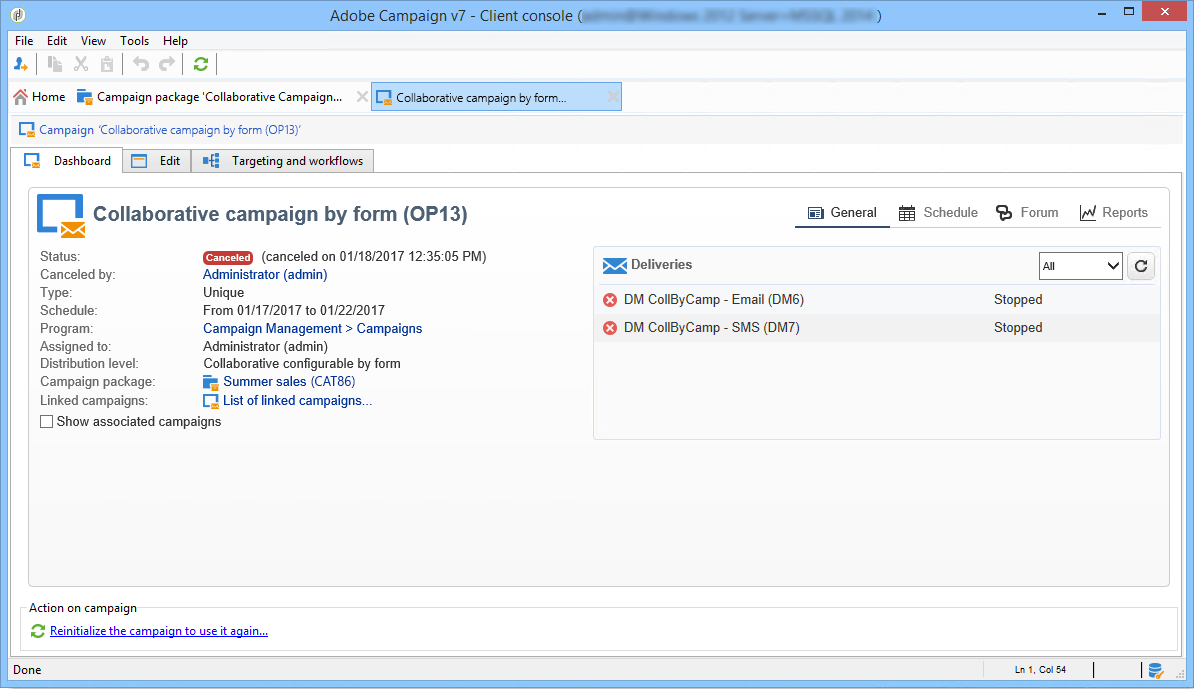Screen dimensions: 1194x689
Task: Click the Ln 1, Col 54 status entry
Action: [x=1040, y=670]
